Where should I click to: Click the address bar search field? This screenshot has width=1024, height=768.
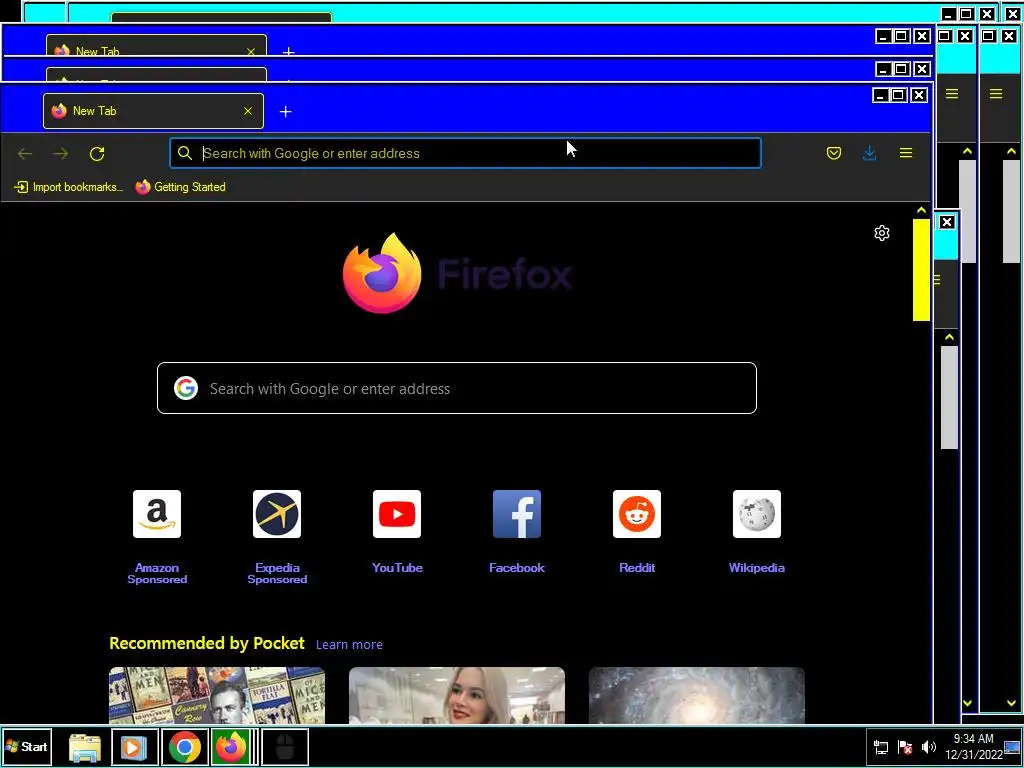(x=465, y=153)
